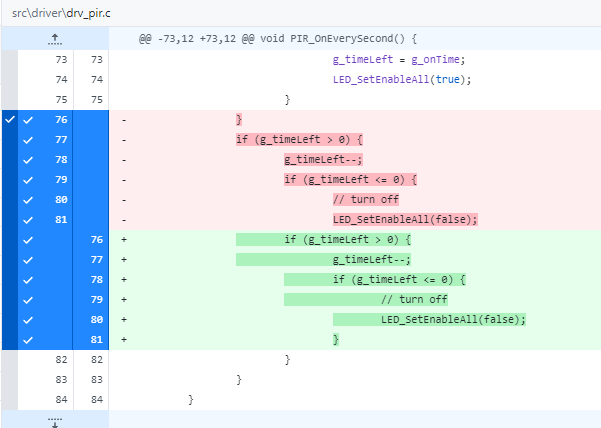Click the closing brace code on line 84

pyautogui.click(x=190, y=400)
